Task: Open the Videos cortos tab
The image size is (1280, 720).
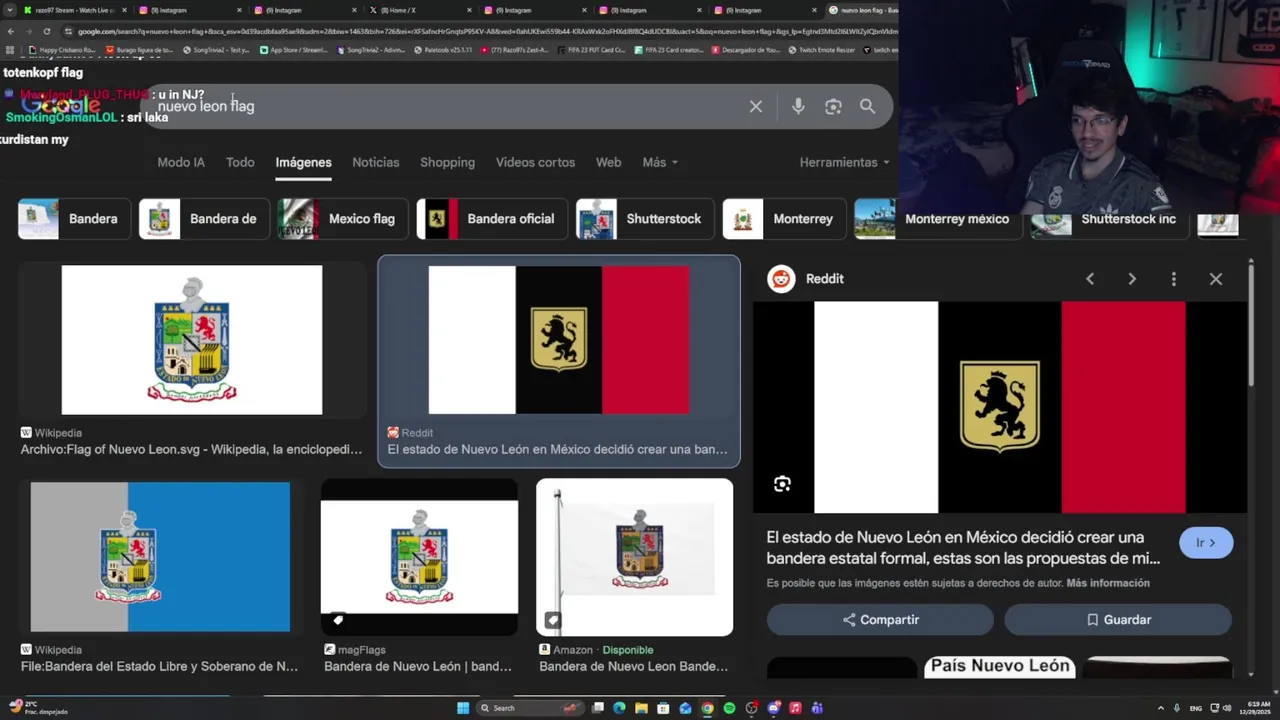Action: pos(535,162)
